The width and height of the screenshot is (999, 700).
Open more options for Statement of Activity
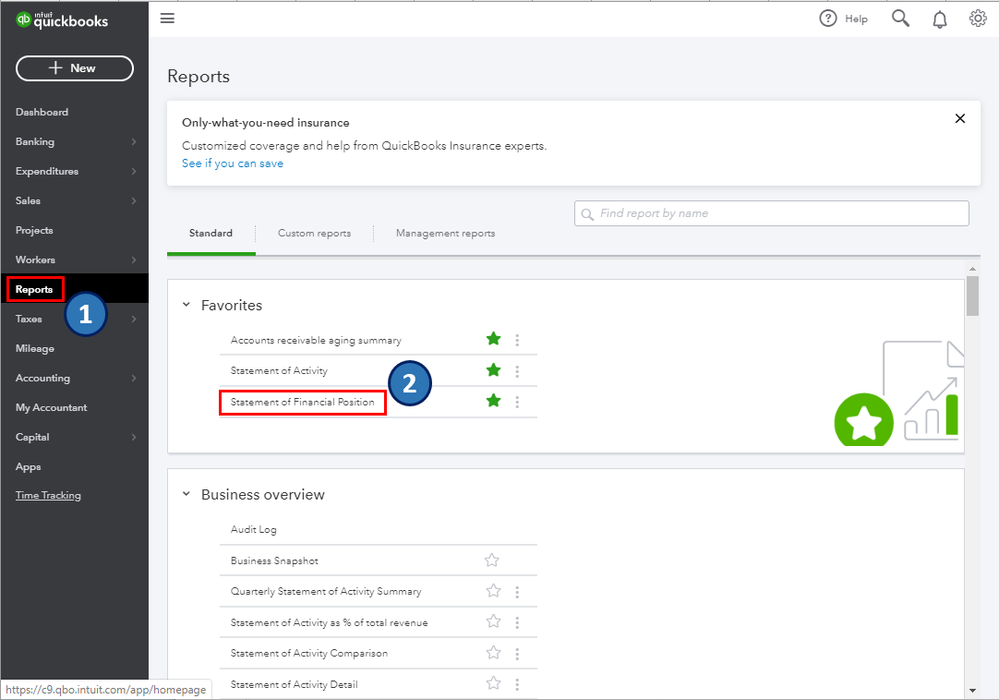(x=517, y=371)
